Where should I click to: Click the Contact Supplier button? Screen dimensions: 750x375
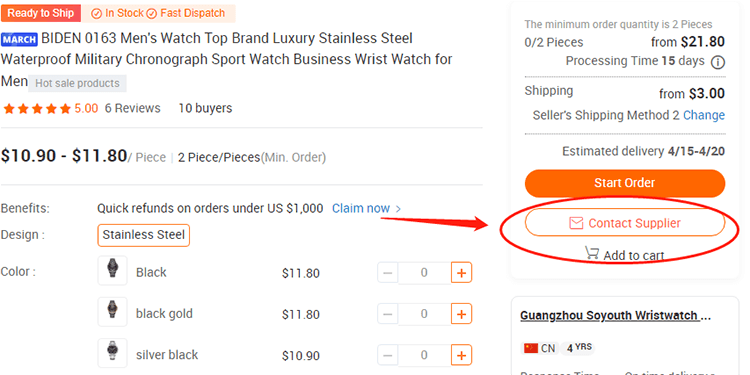(x=625, y=223)
